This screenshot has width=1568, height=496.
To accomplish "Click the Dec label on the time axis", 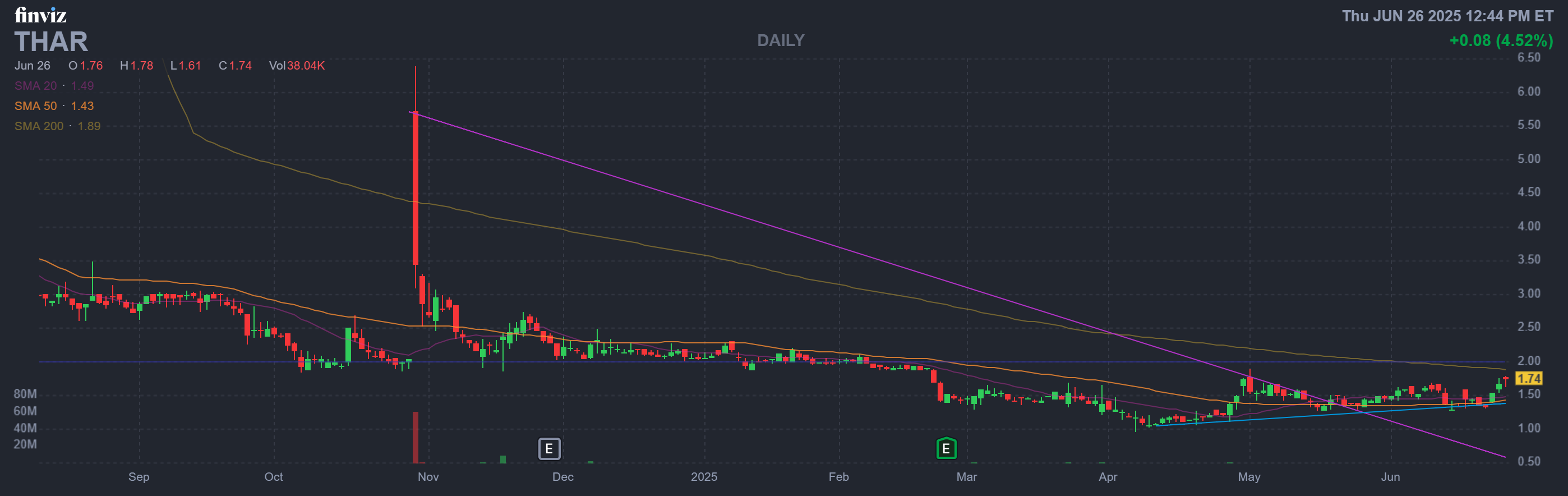I will coord(563,477).
